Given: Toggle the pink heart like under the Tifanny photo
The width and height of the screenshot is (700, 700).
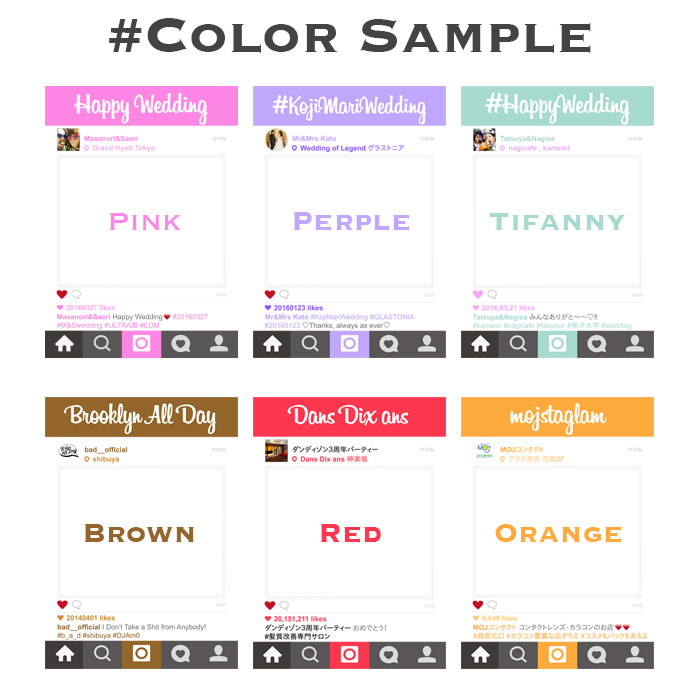Looking at the screenshot, I should pos(478,294).
